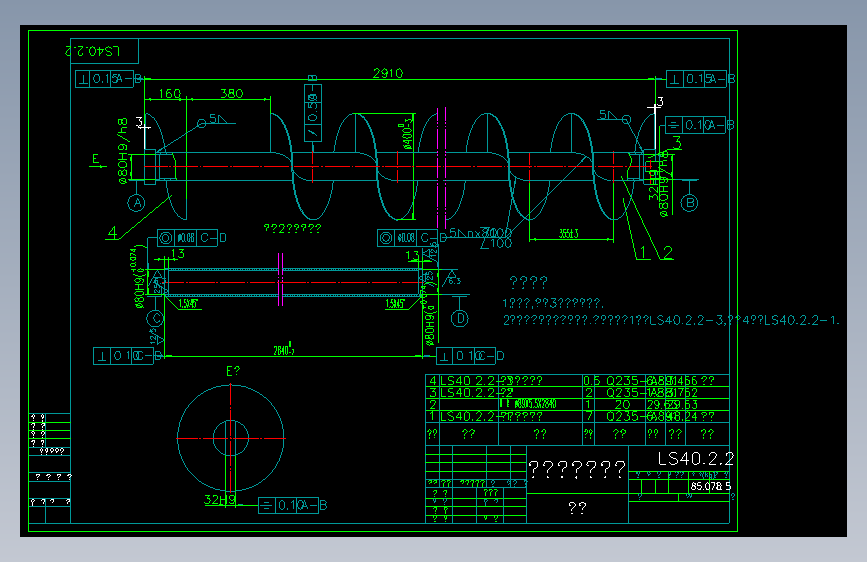The height and width of the screenshot is (562, 867).
Task: Select the symmetry 0.10 A-B frame at the right shaft end
Action: tap(699, 125)
